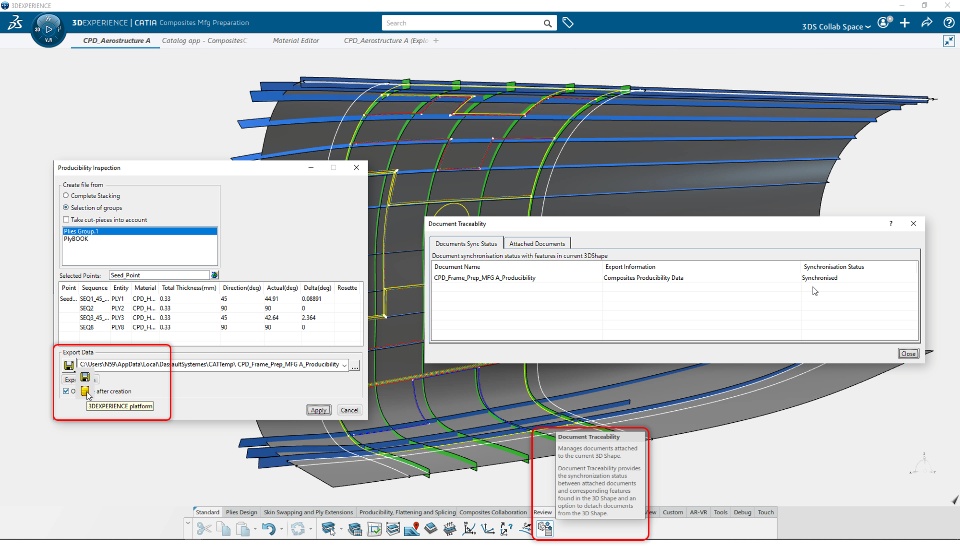Select PlyBOOK in the groups list
This screenshot has width=960, height=547.
pos(140,239)
